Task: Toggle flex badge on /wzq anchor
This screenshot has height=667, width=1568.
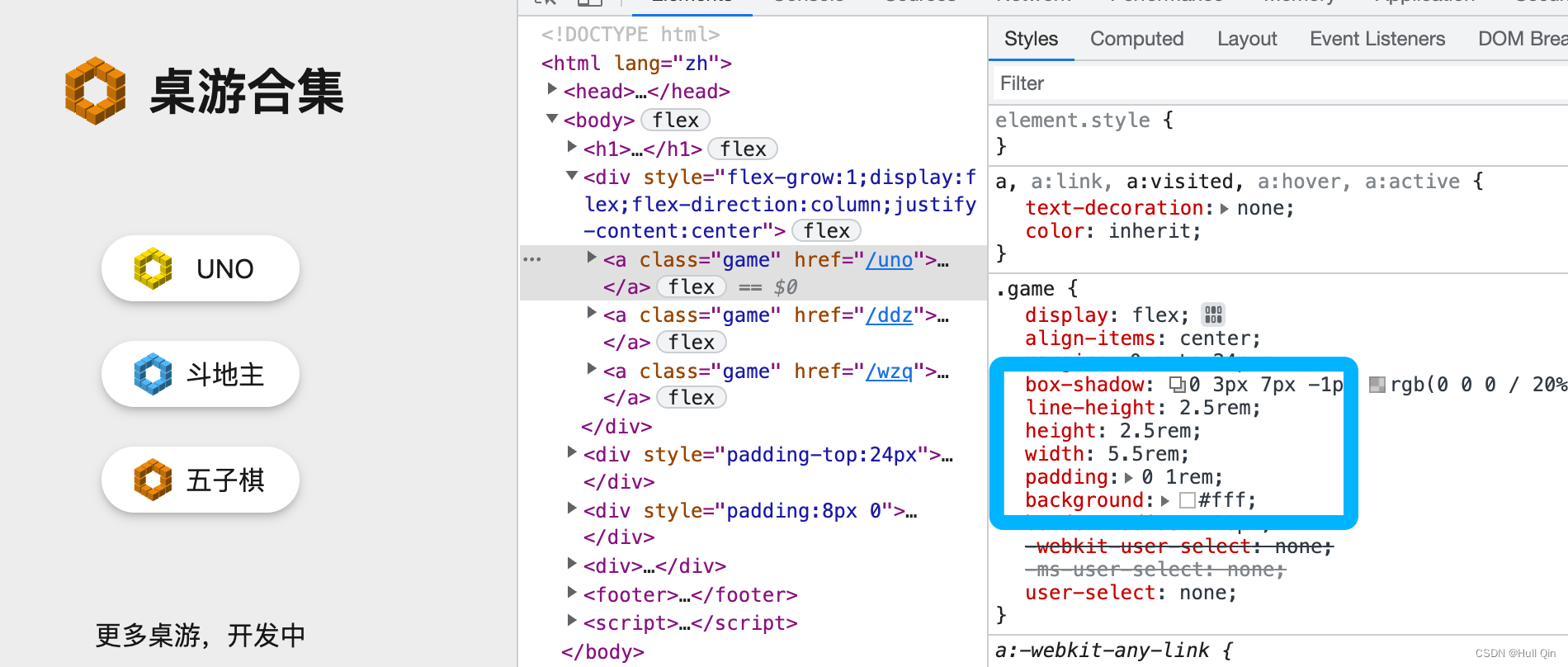Action: pos(692,398)
